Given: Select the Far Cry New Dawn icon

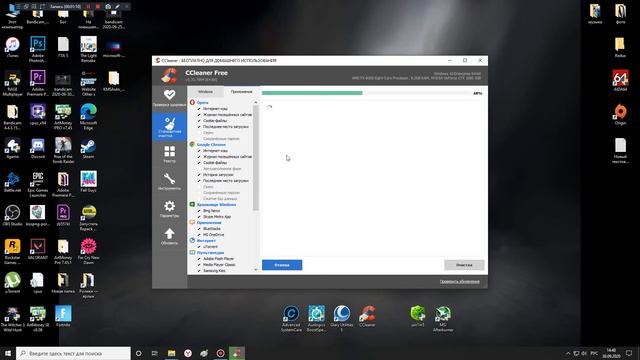Looking at the screenshot, I should pyautogui.click(x=89, y=251).
